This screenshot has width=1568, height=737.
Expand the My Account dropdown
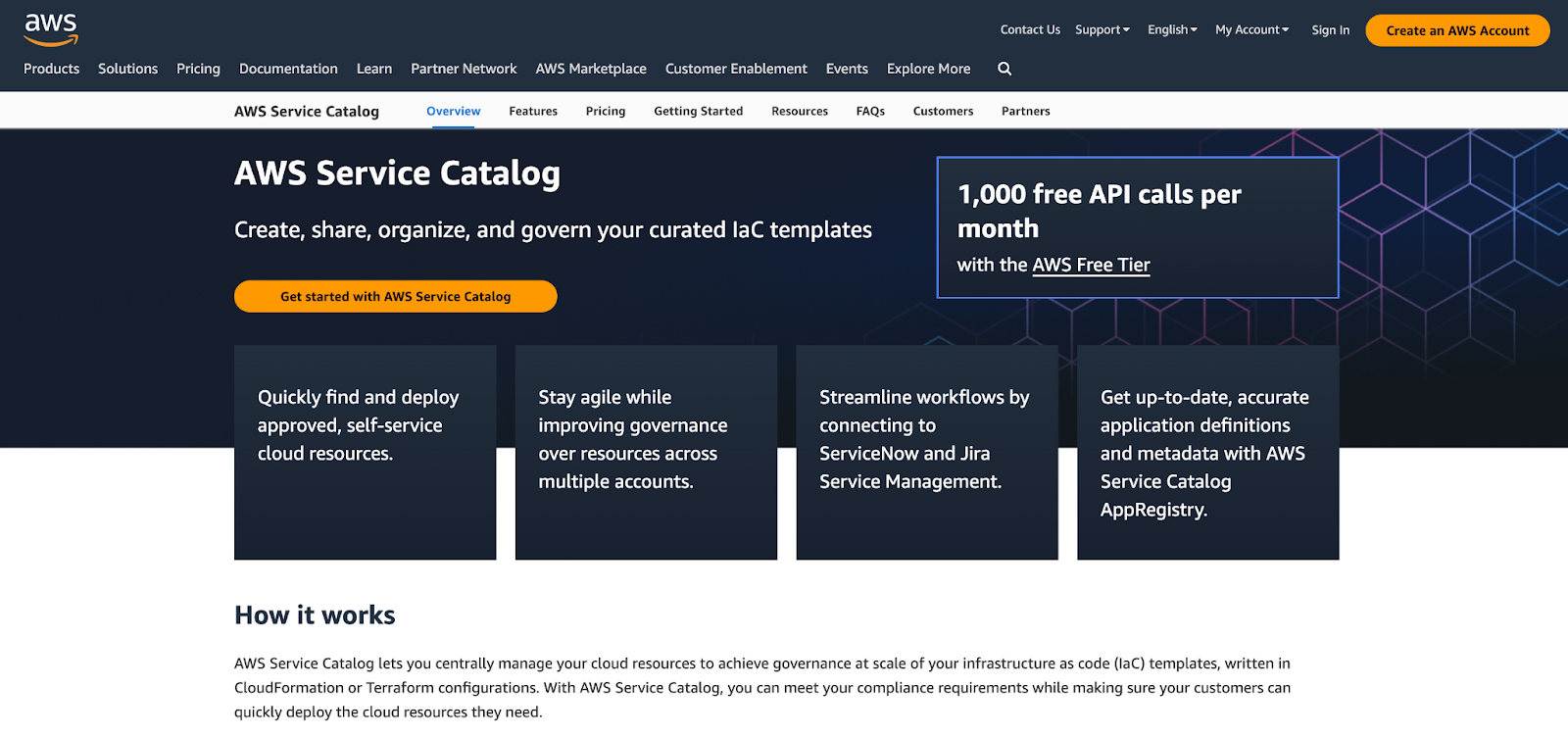1251,30
